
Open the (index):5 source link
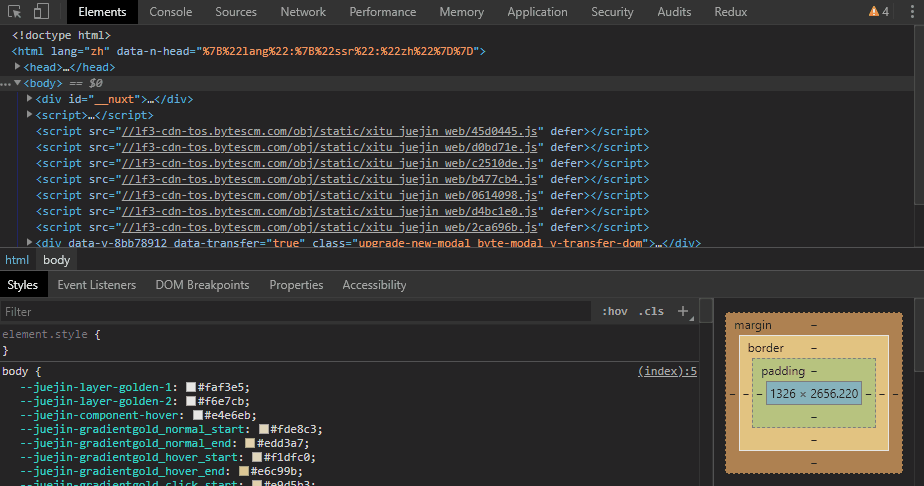click(x=667, y=371)
